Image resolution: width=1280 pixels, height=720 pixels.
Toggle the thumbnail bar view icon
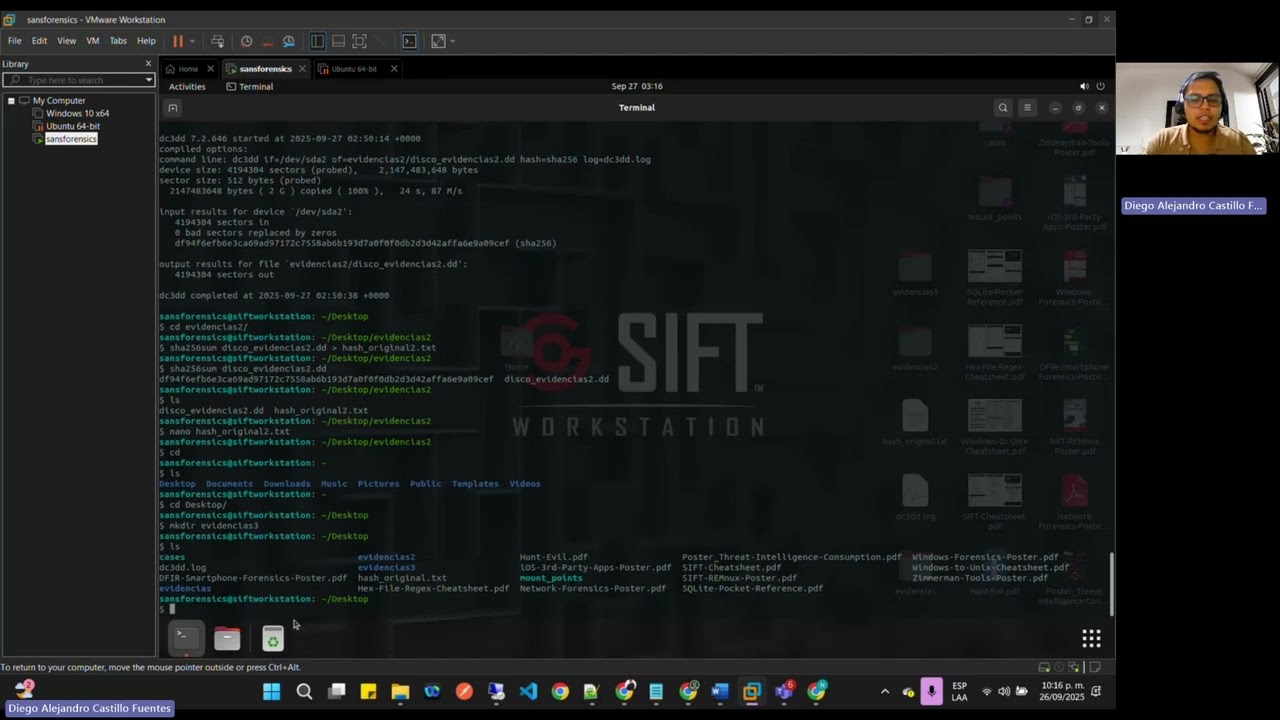[338, 41]
